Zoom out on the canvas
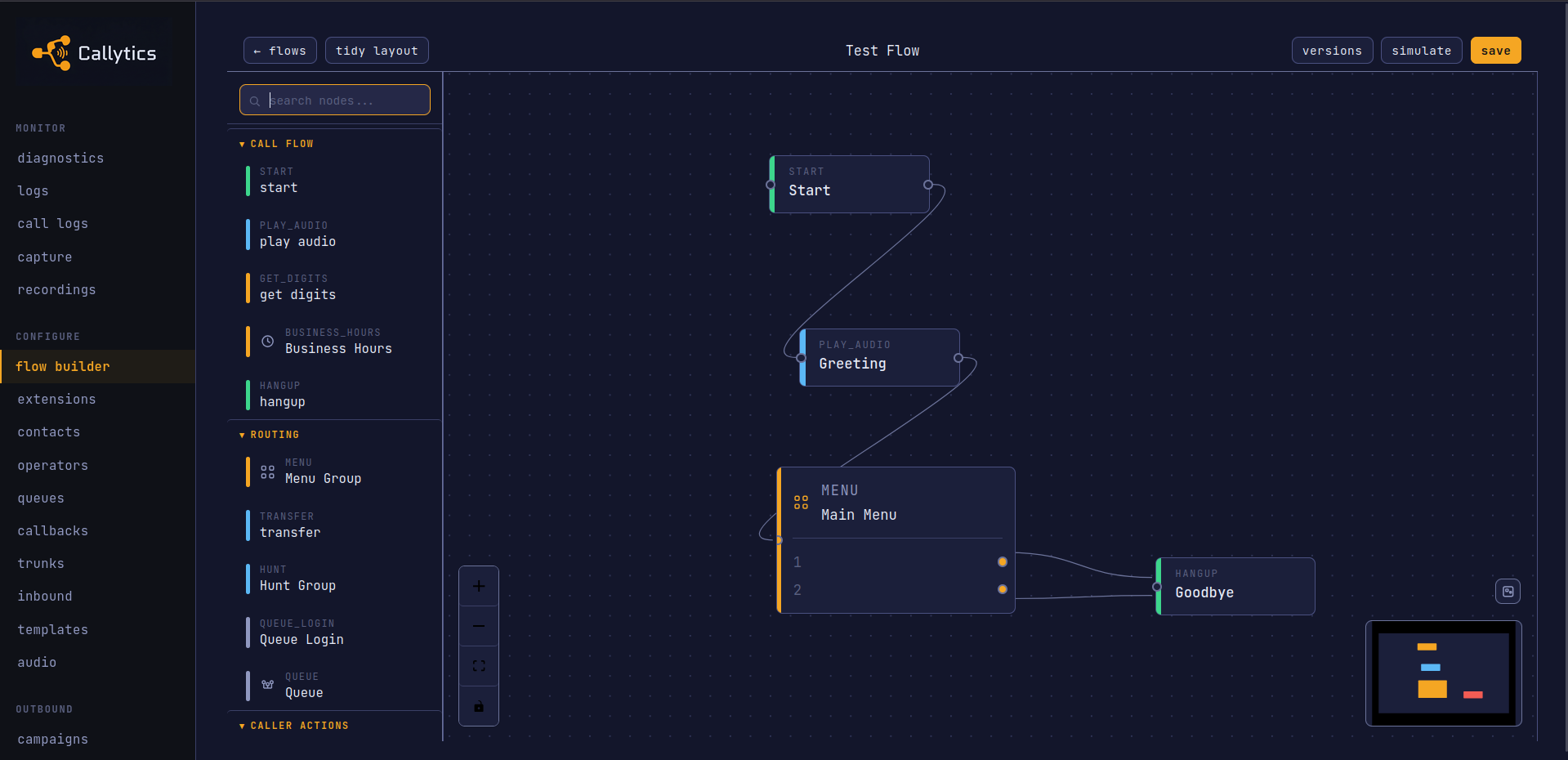Image resolution: width=1568 pixels, height=760 pixels. pyautogui.click(x=479, y=626)
